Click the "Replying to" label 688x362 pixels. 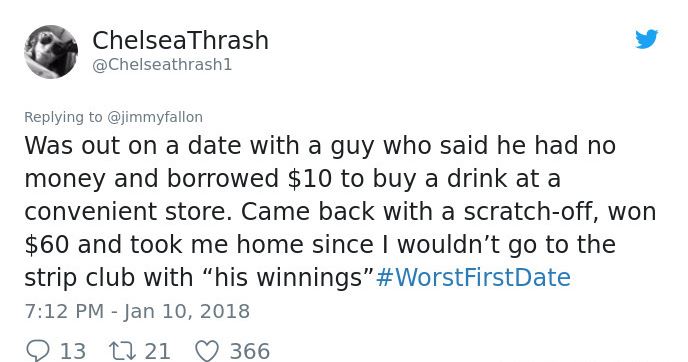click(x=63, y=117)
